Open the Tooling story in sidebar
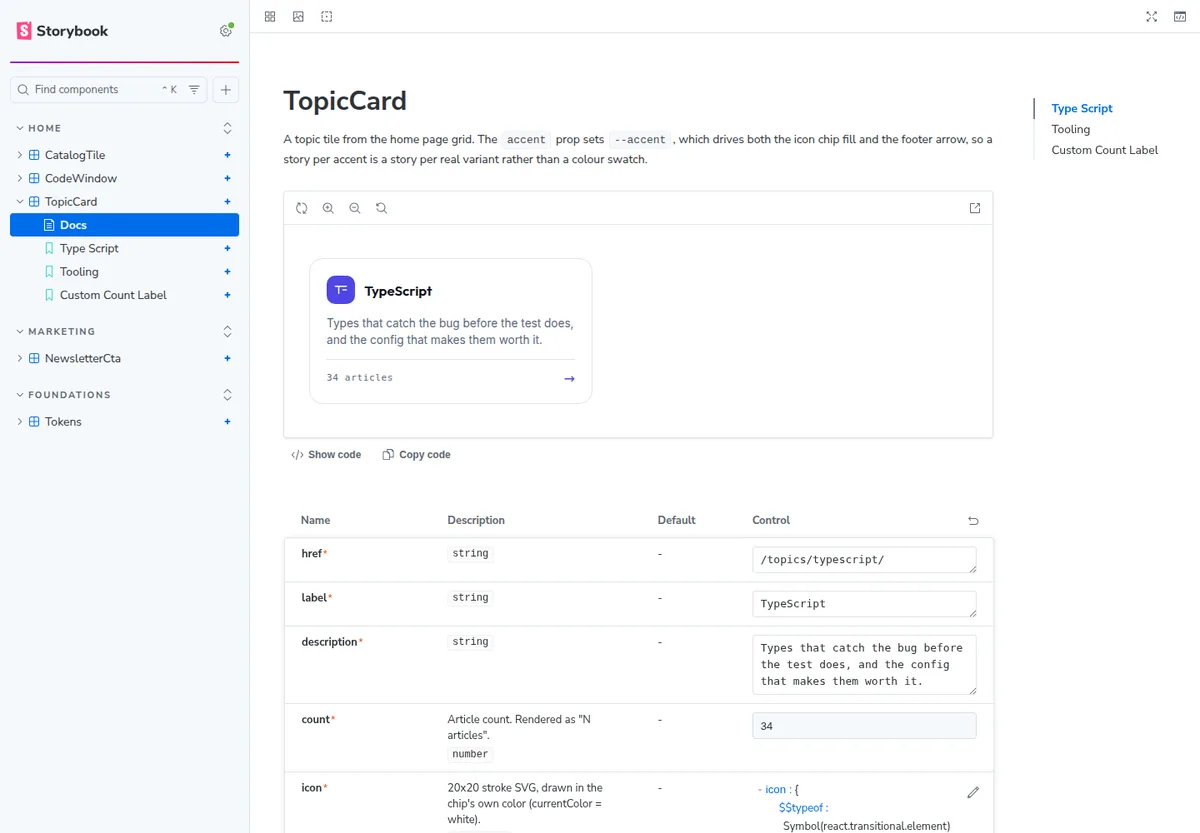Screen dimensions: 1200x833 (79, 272)
